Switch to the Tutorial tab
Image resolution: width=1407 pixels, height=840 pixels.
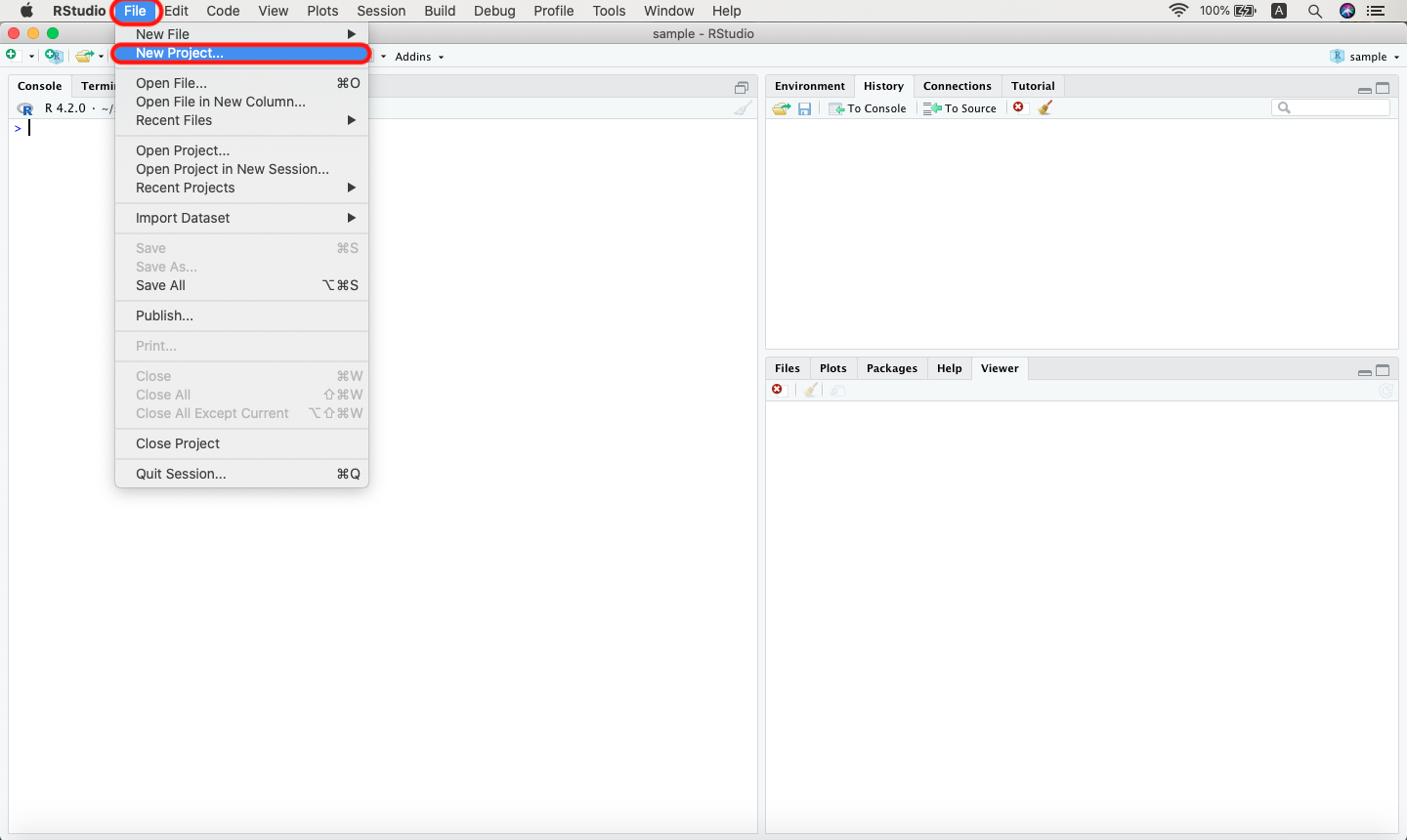pyautogui.click(x=1033, y=86)
